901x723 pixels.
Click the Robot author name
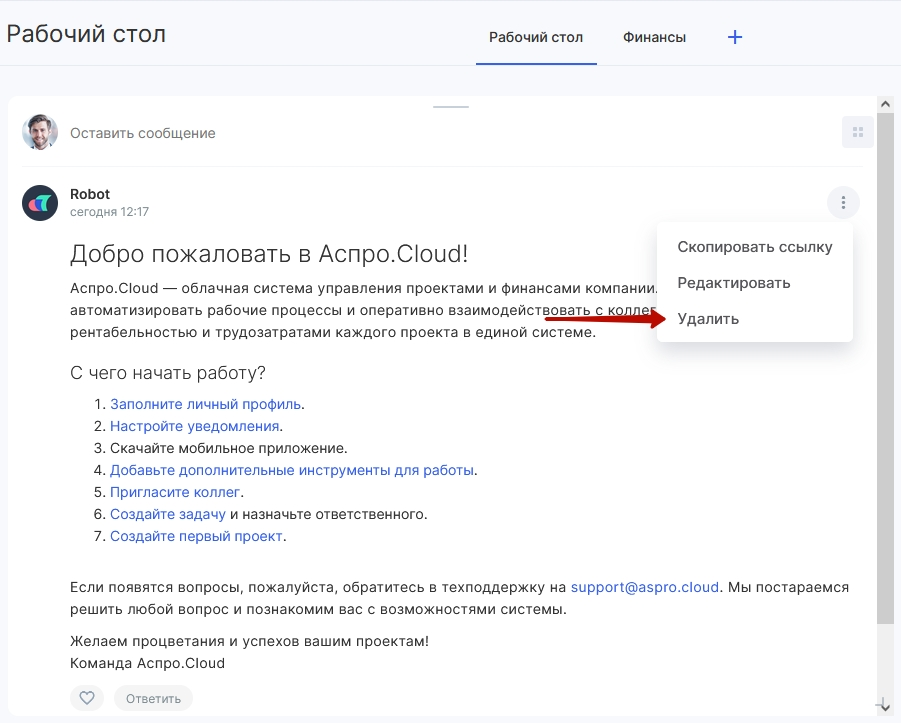pyautogui.click(x=90, y=194)
